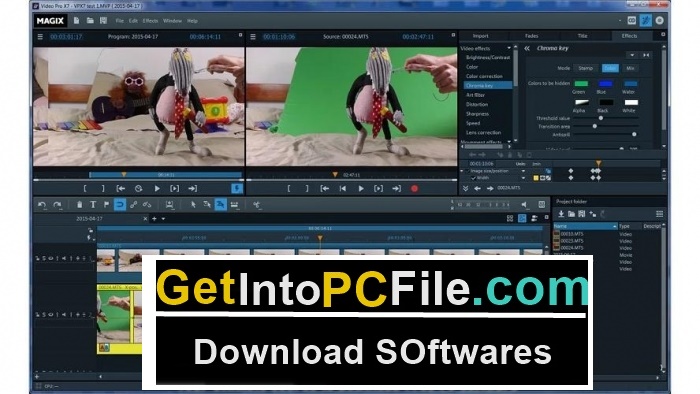Expand the Video effects dropdown arrow
This screenshot has height=394, width=700.
coord(508,48)
